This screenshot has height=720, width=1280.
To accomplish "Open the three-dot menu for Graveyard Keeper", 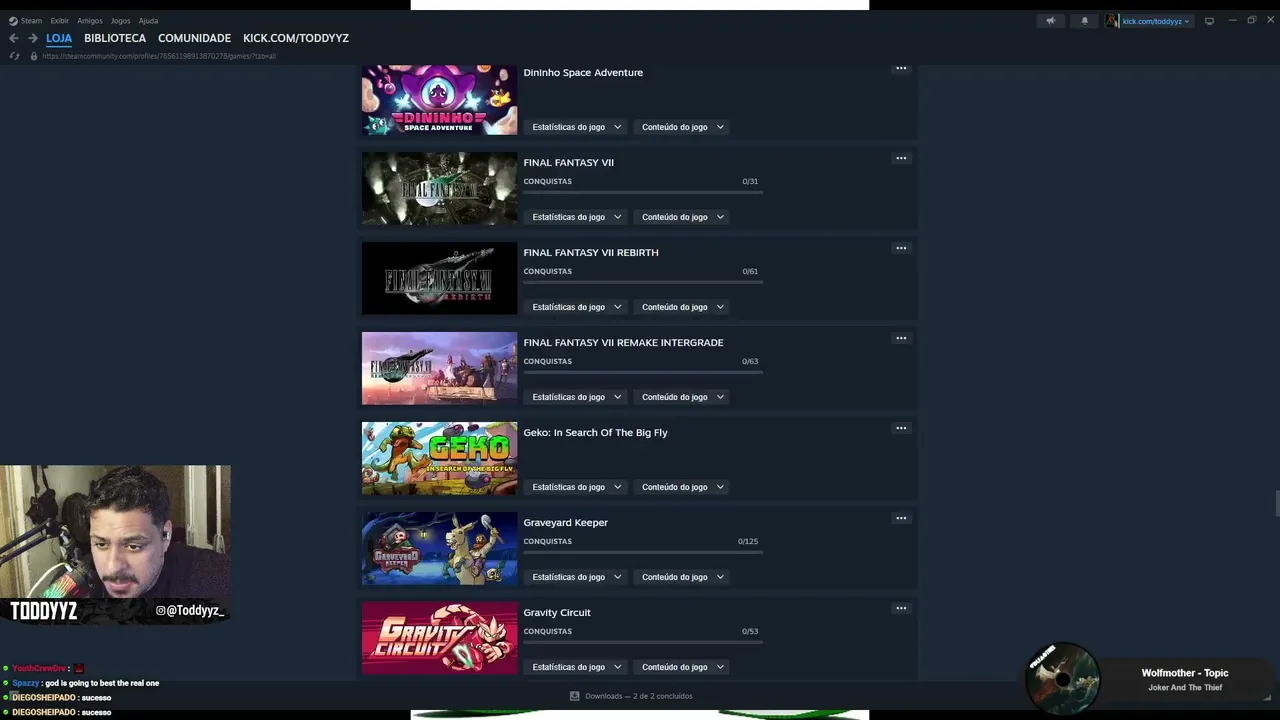I will click(x=901, y=518).
